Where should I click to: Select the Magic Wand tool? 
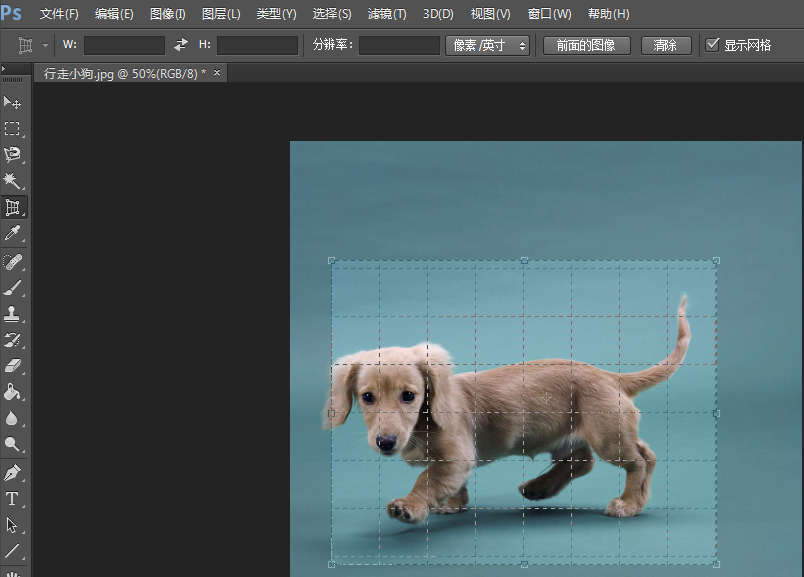pyautogui.click(x=13, y=180)
